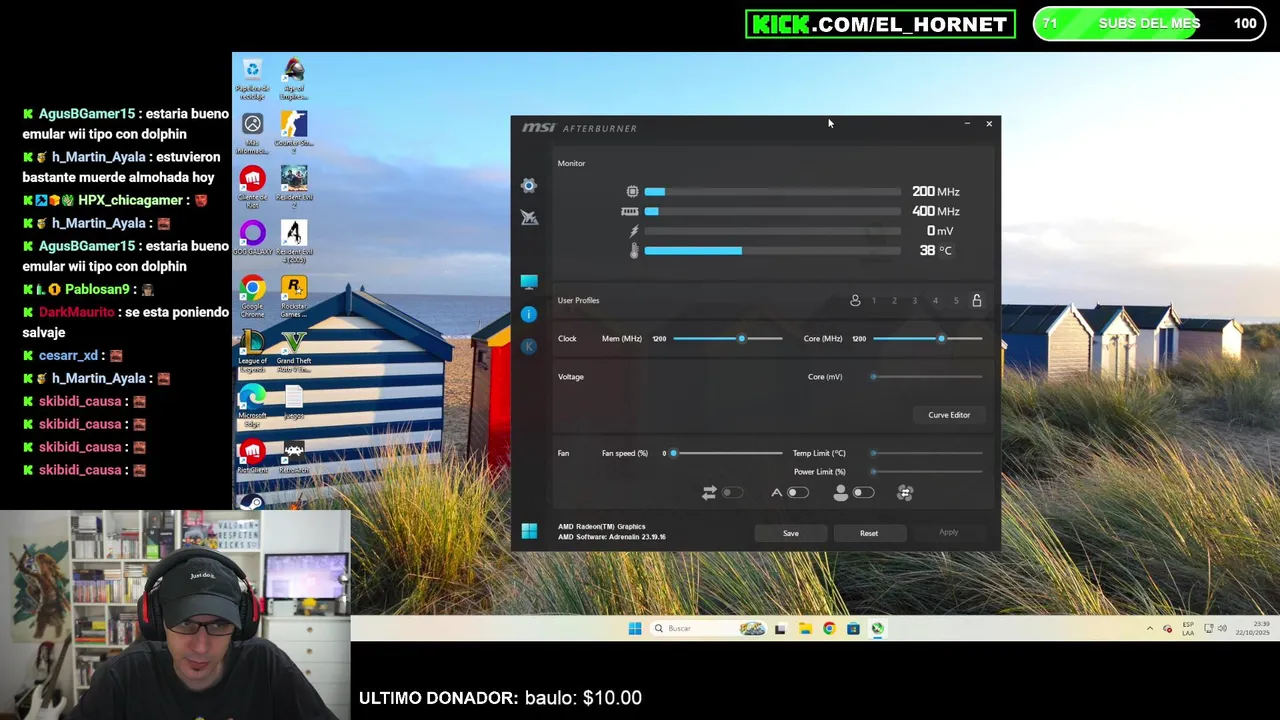This screenshot has width=1280, height=720.
Task: Open Counter-Strike 2 desktop shortcut
Action: pos(294,132)
